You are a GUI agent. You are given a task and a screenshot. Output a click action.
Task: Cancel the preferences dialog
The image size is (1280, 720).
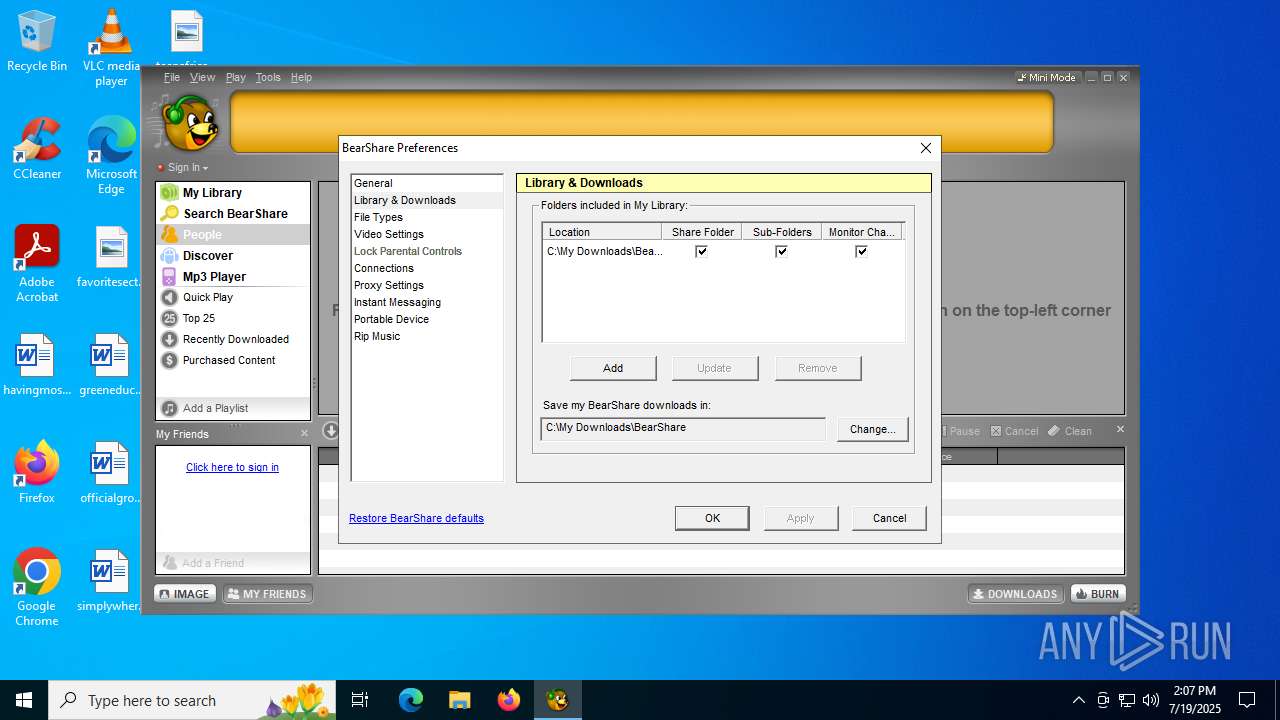pyautogui.click(x=889, y=518)
